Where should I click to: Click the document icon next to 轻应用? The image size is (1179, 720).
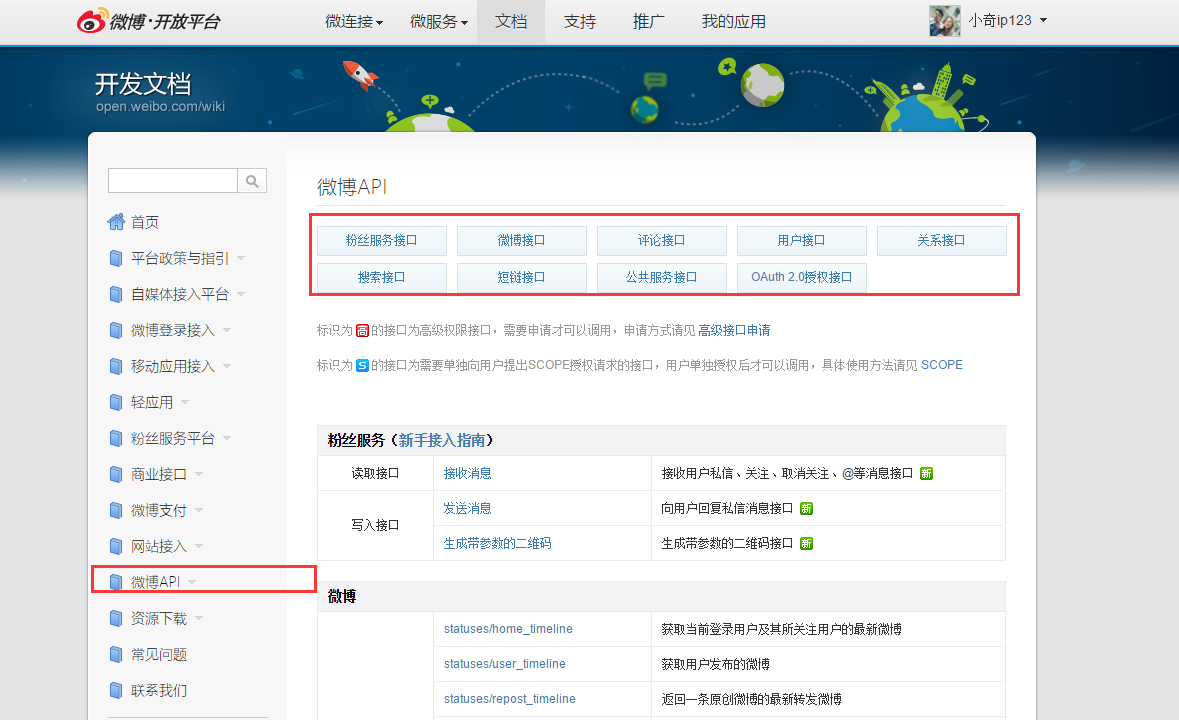(x=116, y=402)
